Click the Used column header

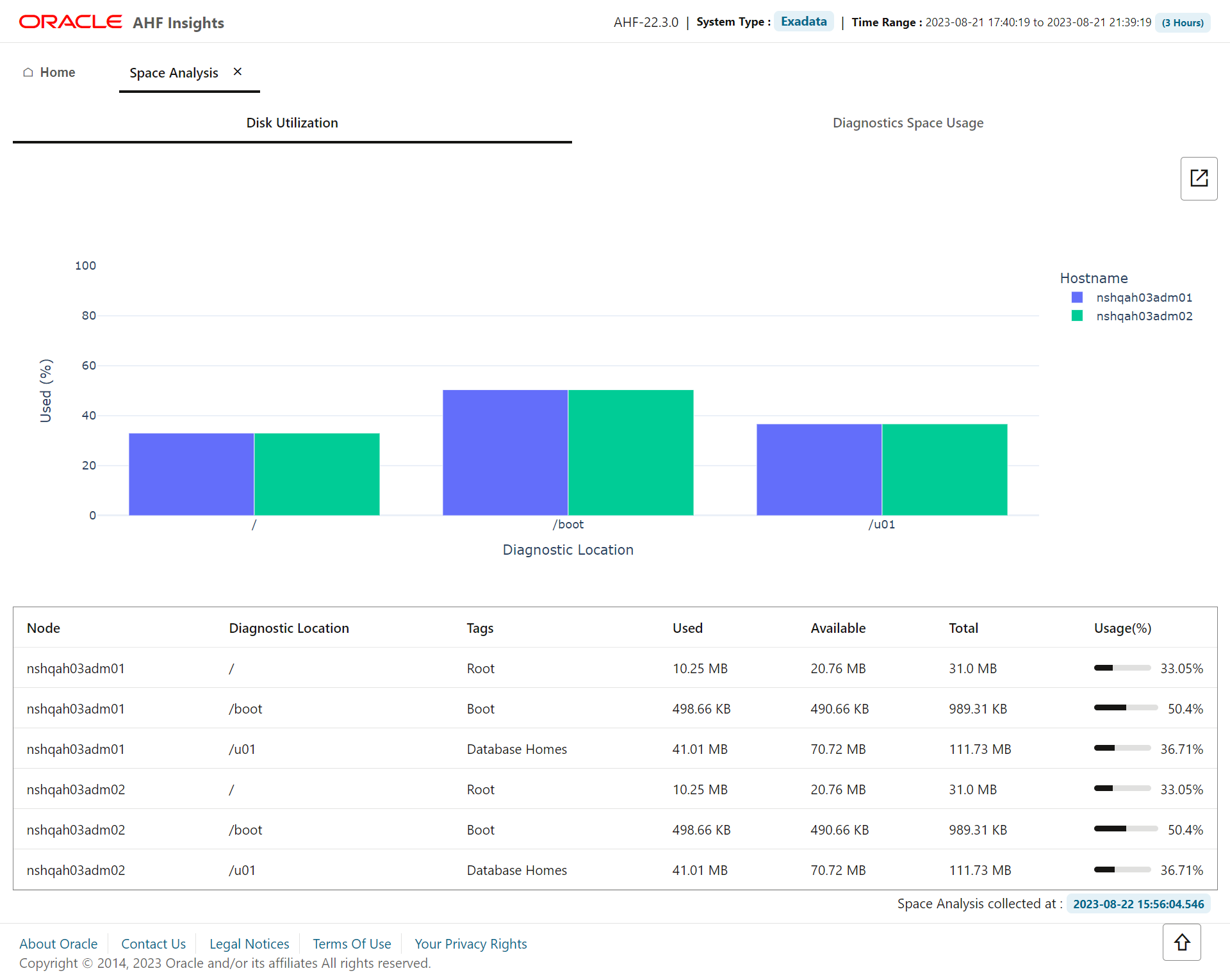click(x=687, y=628)
